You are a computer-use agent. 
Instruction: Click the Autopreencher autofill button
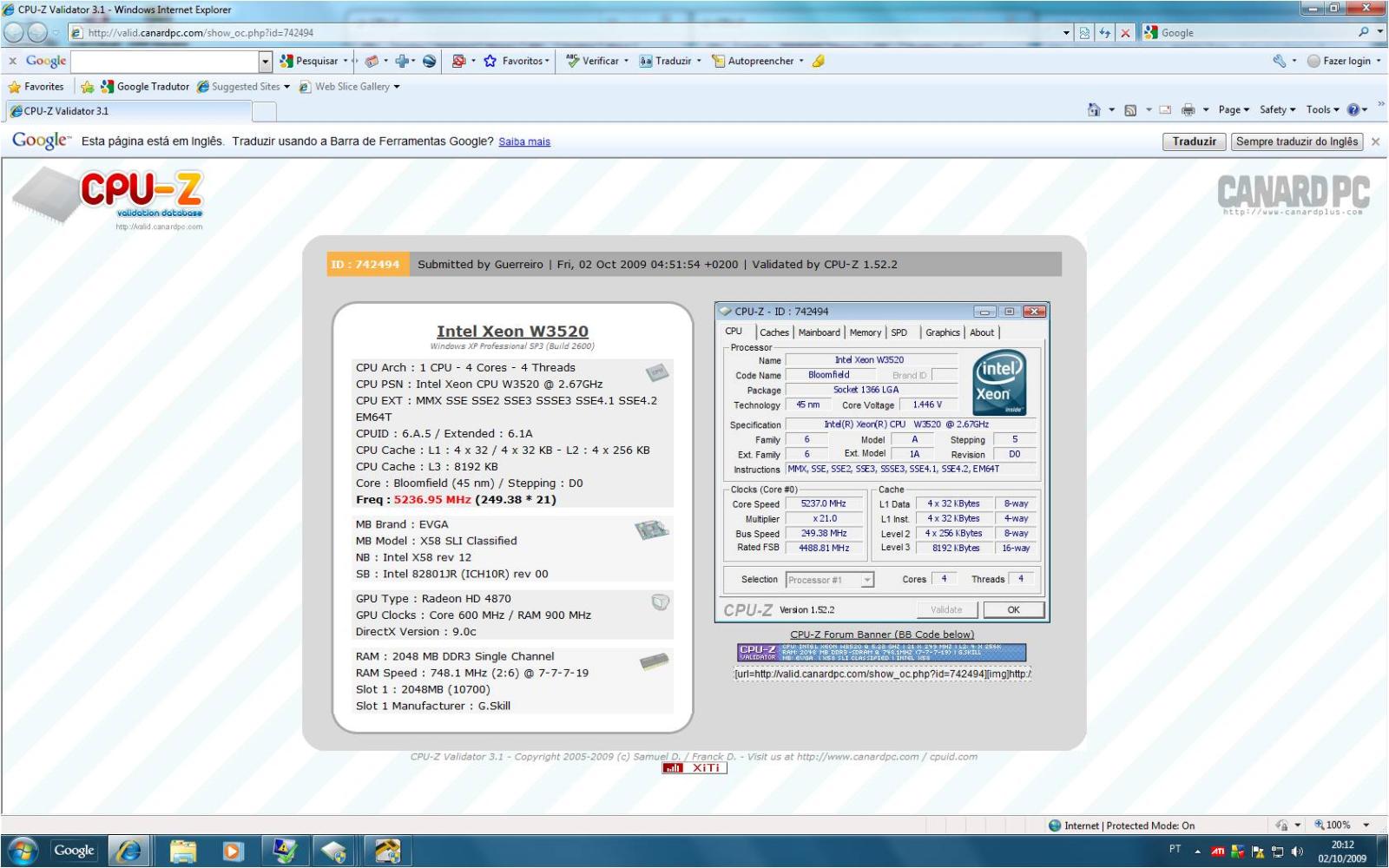757,61
